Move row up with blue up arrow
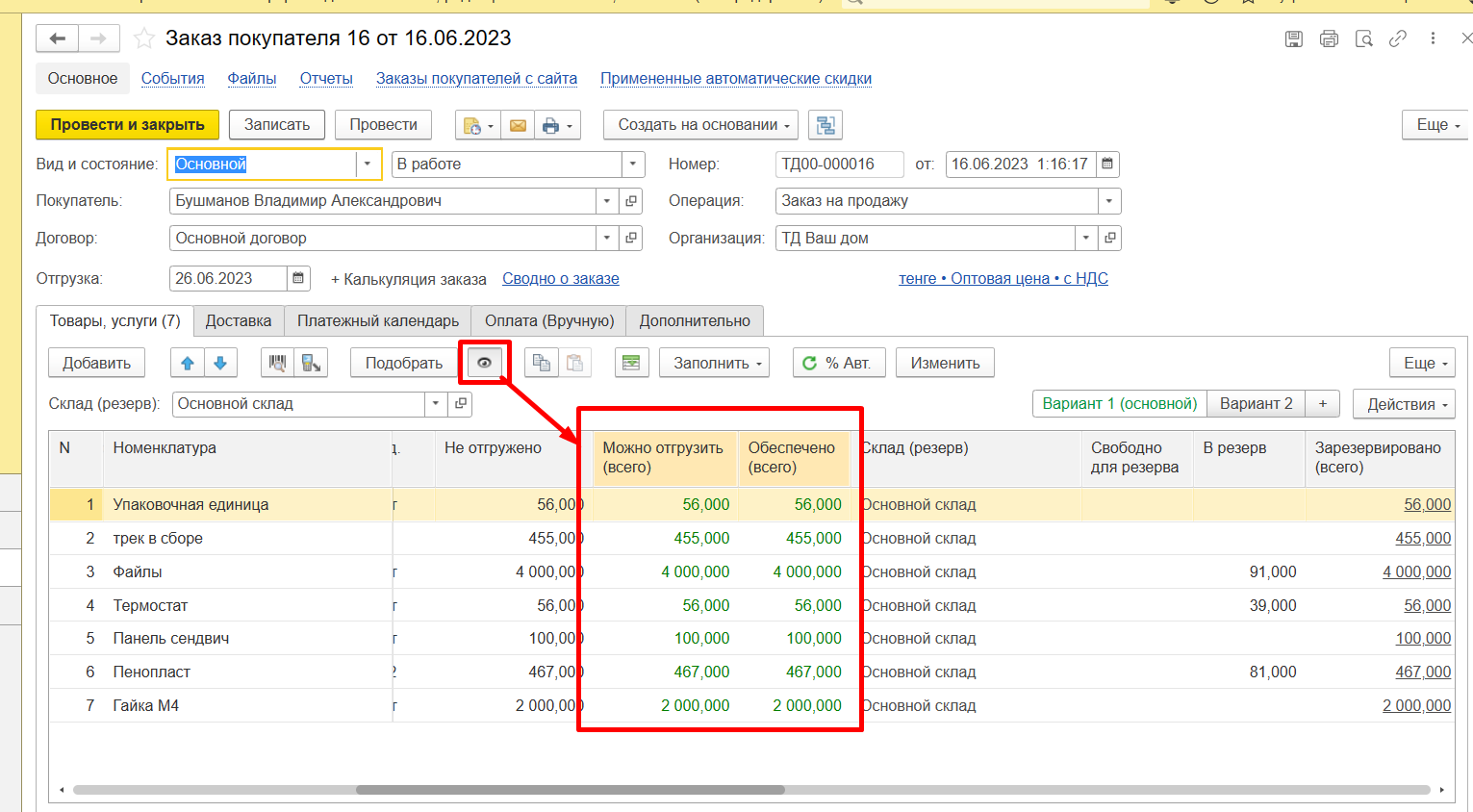The width and height of the screenshot is (1473, 812). pos(188,363)
